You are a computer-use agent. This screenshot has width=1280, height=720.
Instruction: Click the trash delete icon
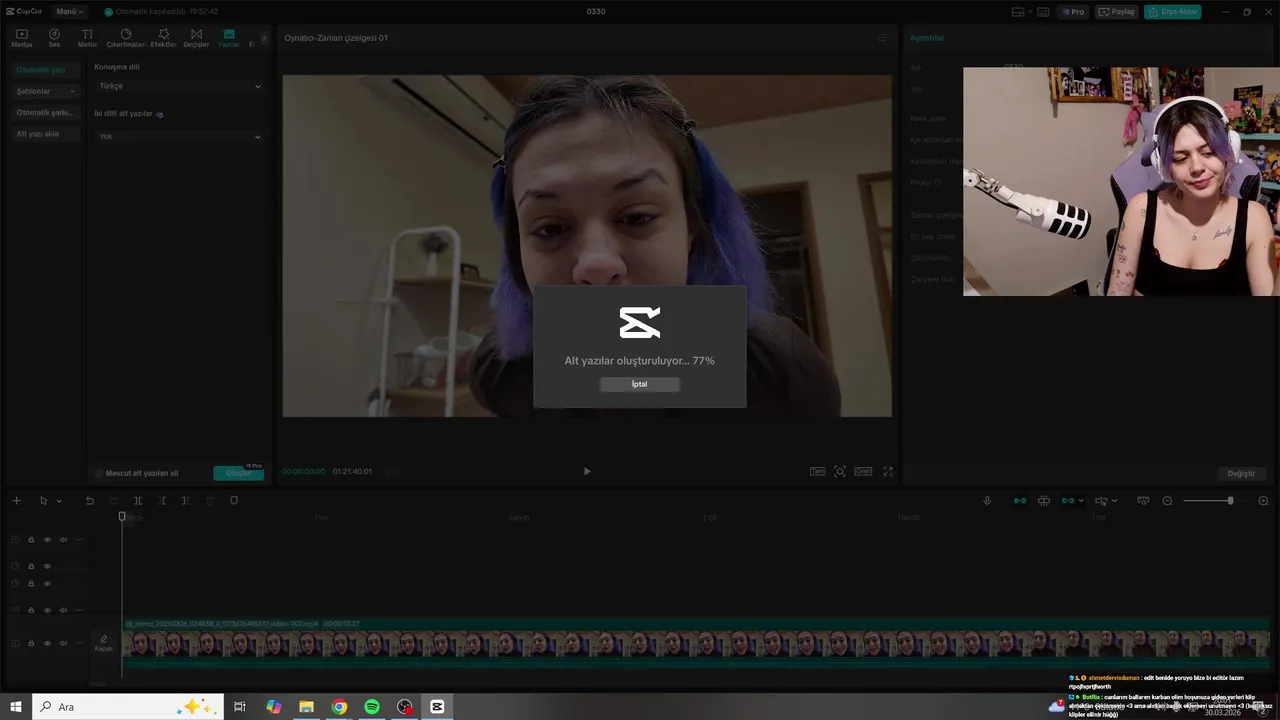[x=210, y=500]
